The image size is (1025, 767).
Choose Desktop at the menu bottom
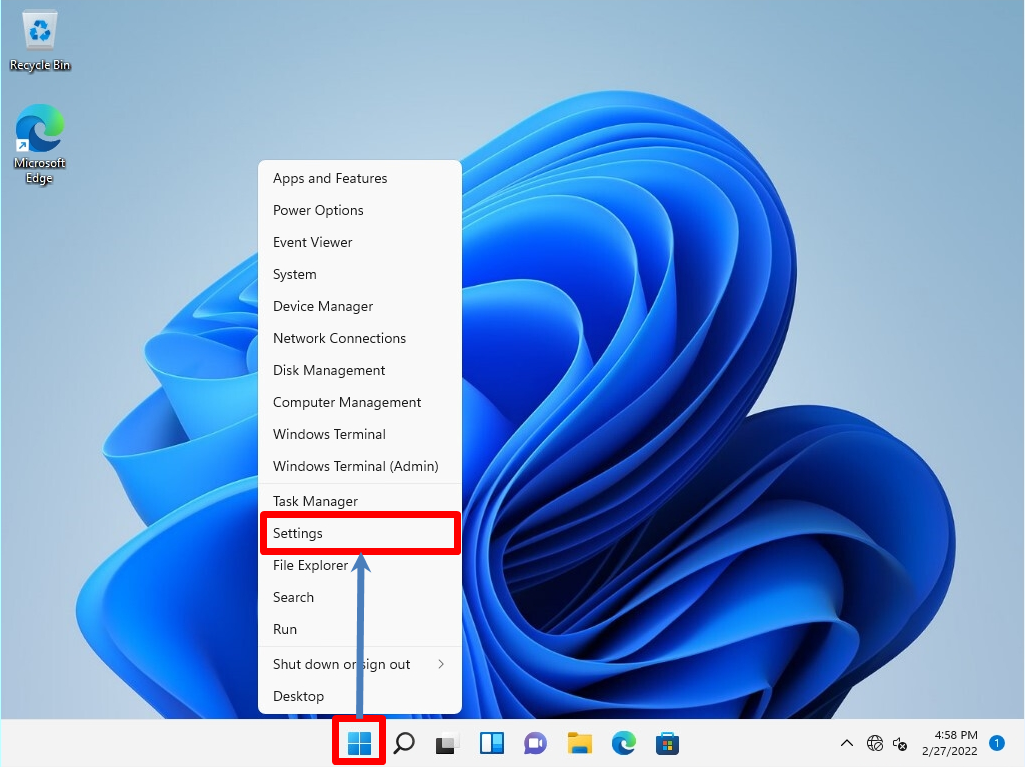click(360, 696)
